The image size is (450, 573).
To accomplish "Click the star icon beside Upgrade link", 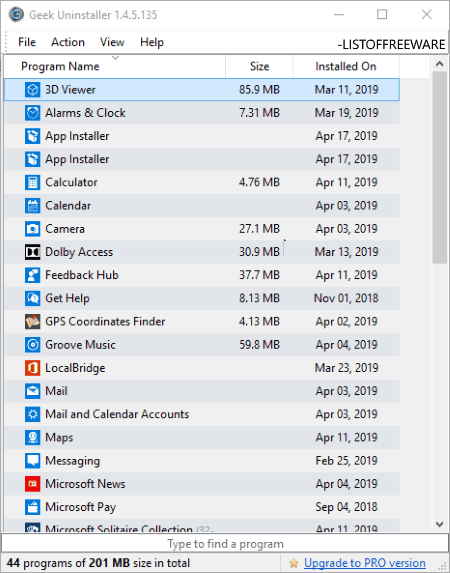I will [x=293, y=563].
